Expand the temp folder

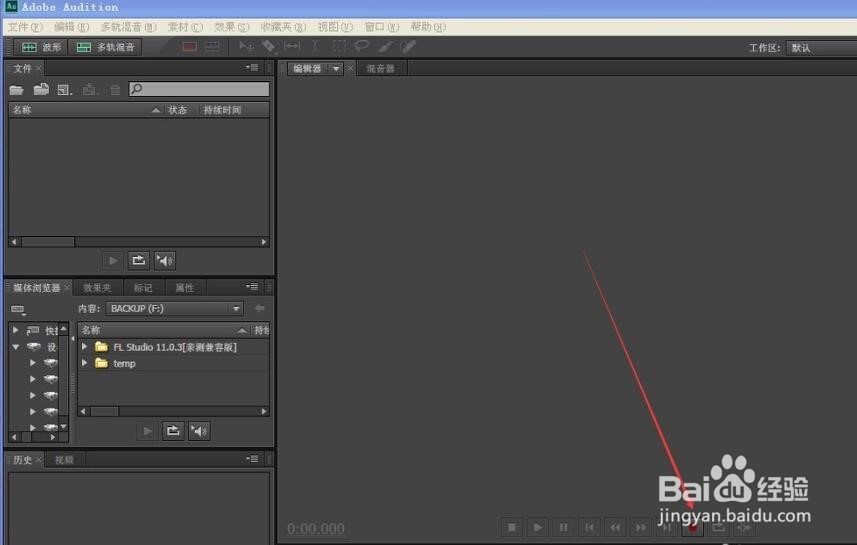(84, 363)
